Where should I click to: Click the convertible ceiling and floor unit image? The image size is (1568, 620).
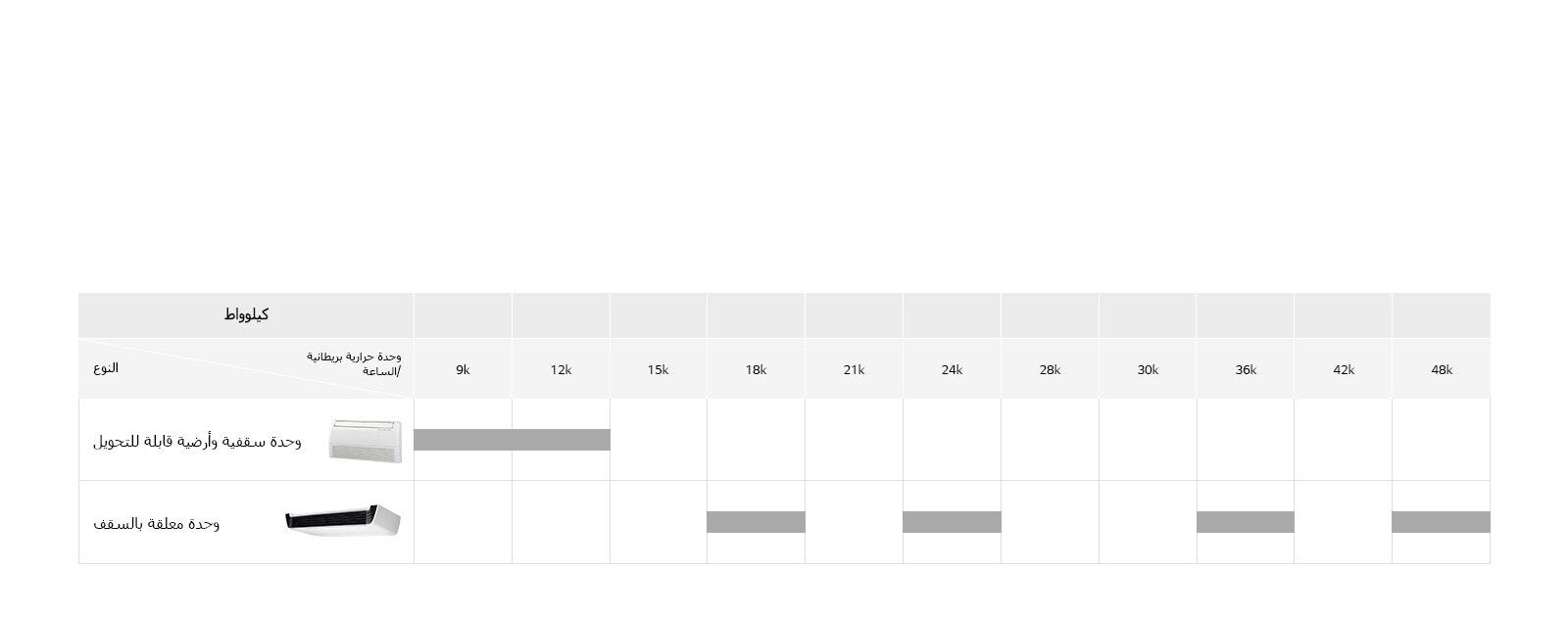[x=365, y=440]
